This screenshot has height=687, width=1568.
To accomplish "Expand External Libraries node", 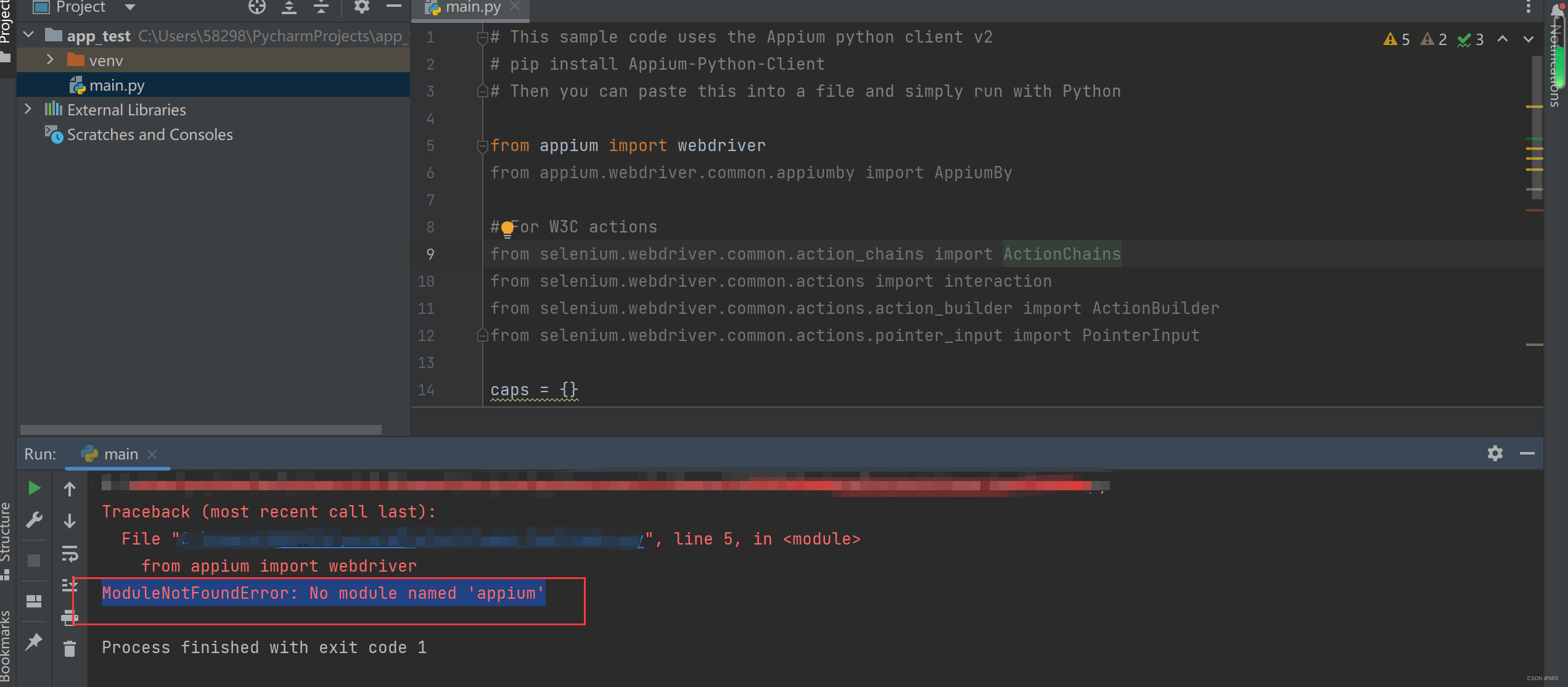I will [28, 109].
